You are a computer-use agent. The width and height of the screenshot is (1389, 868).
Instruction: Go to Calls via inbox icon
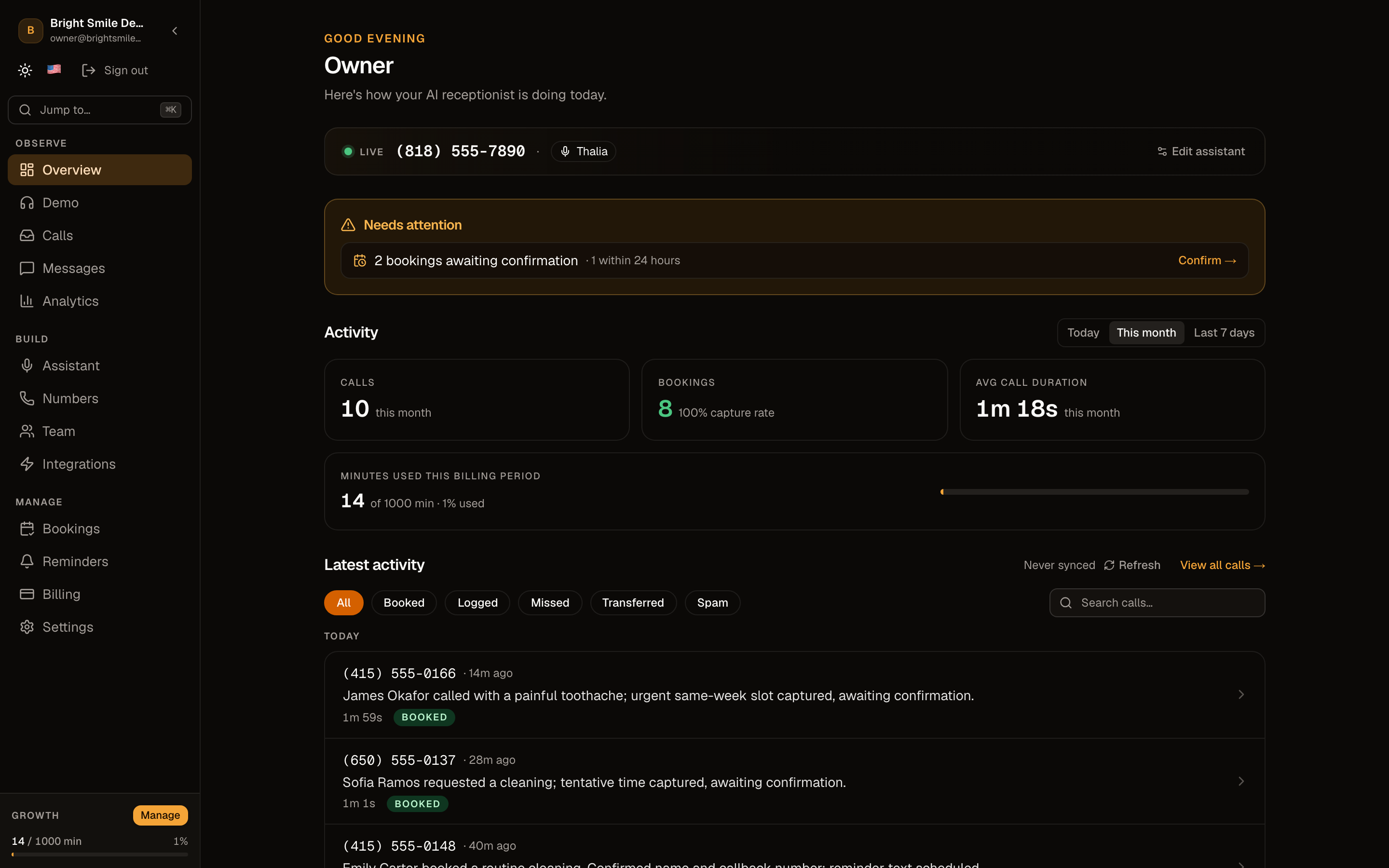(27, 235)
